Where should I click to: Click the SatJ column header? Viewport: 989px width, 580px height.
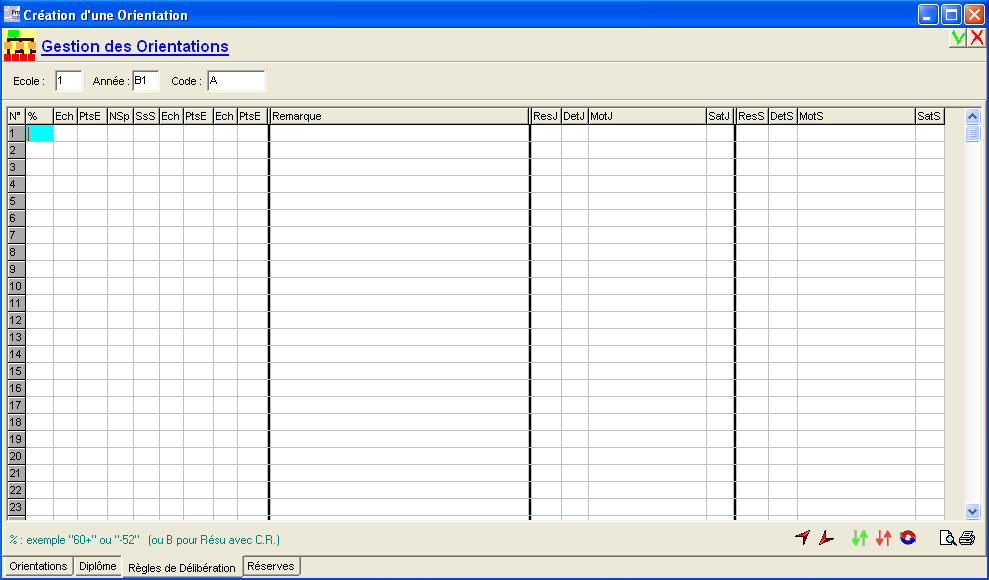(x=720, y=116)
